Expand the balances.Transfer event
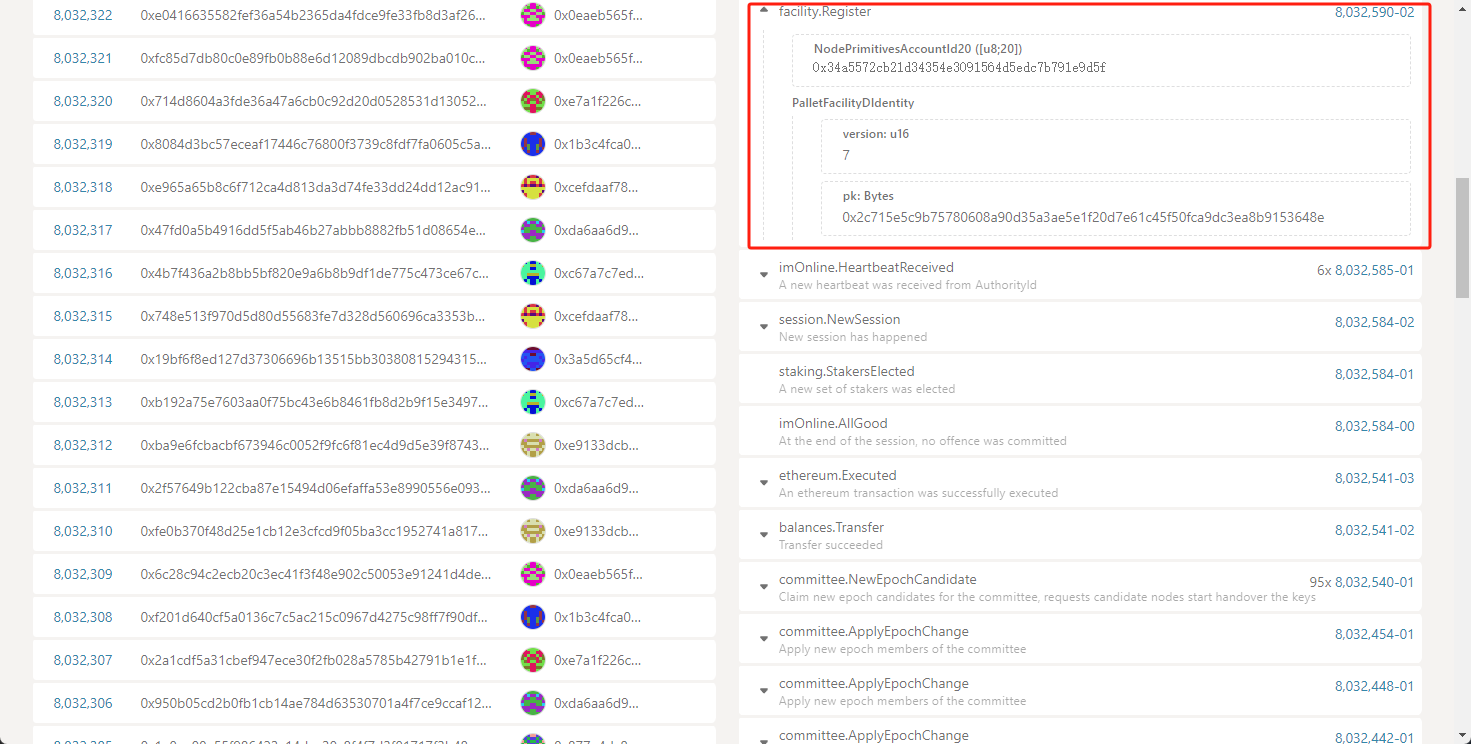Screen dimensions: 1471x744 pos(764,535)
